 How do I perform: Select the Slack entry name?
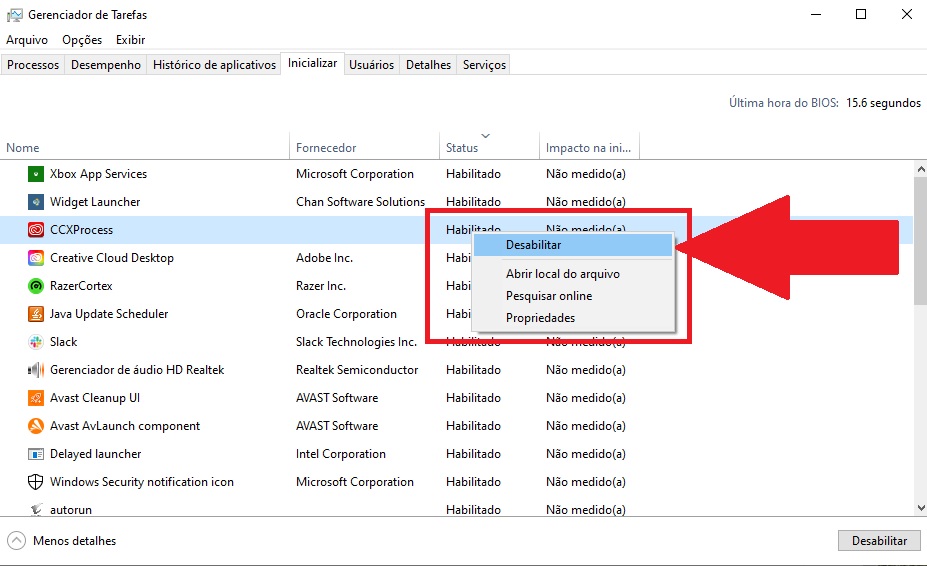[x=63, y=342]
